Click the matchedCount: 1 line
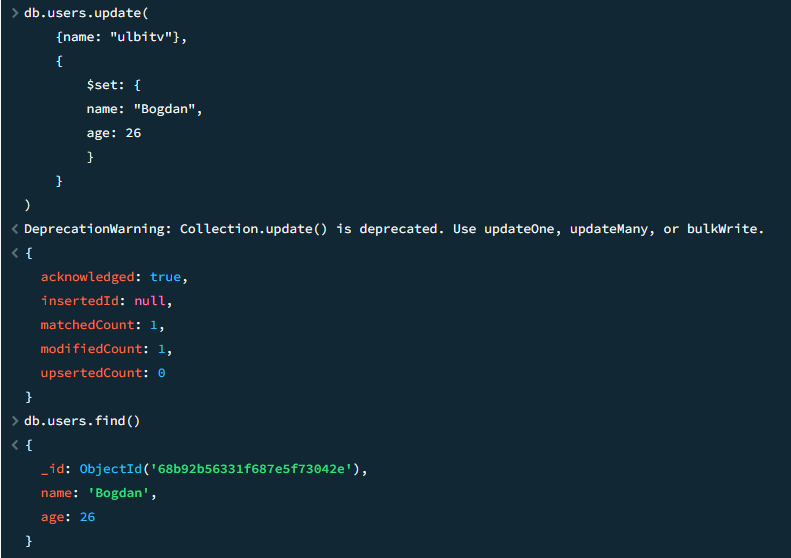 (102, 325)
